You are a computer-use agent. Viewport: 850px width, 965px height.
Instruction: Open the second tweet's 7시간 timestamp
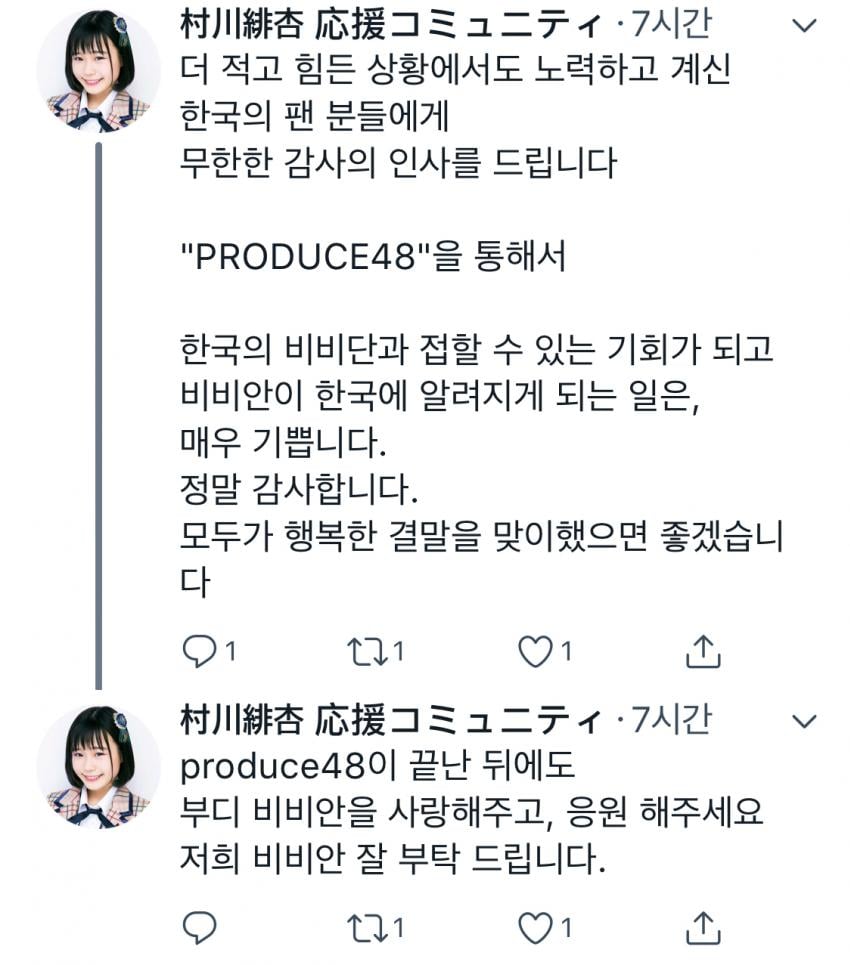672,720
